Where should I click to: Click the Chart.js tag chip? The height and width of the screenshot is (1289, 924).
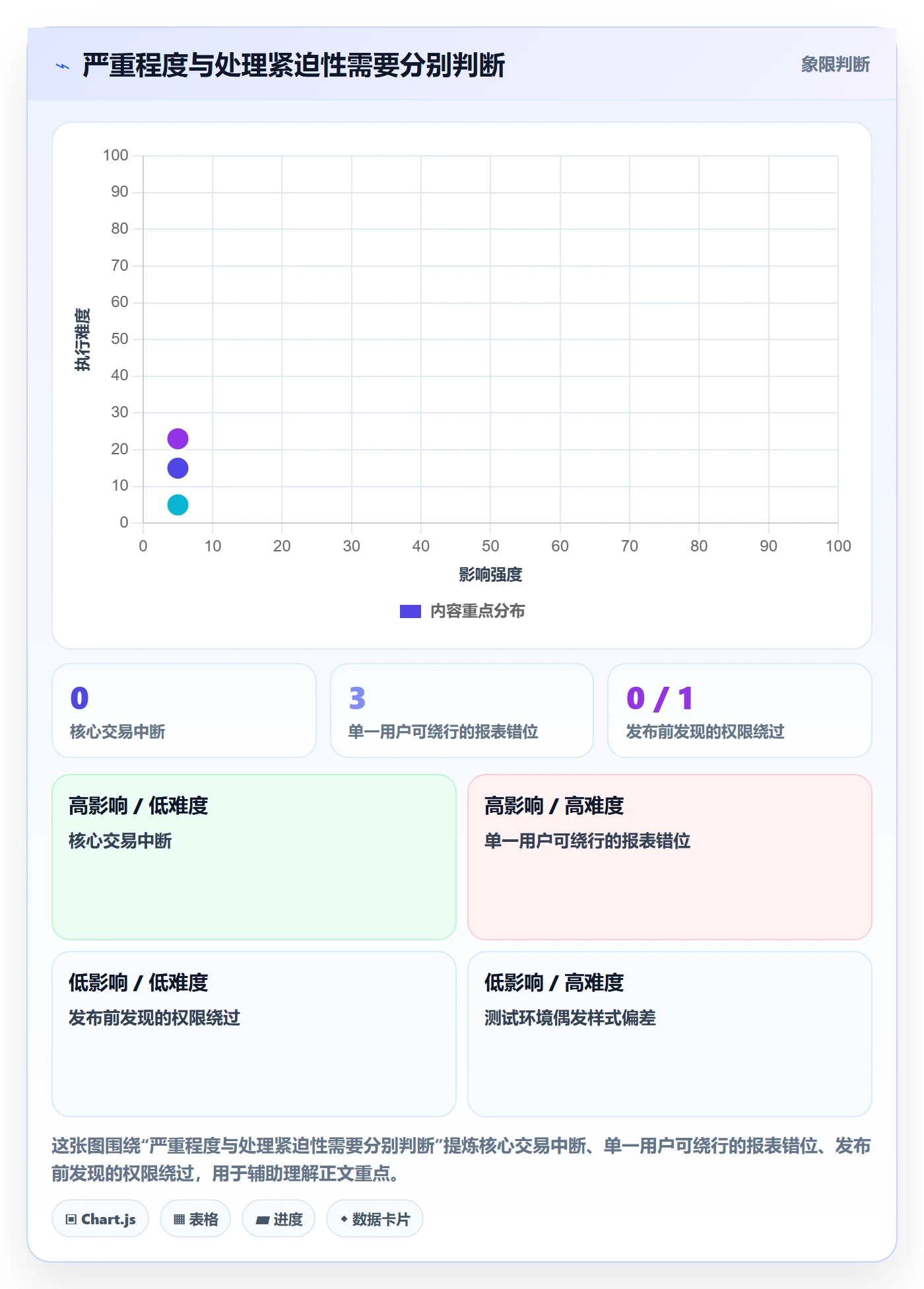coord(100,1219)
